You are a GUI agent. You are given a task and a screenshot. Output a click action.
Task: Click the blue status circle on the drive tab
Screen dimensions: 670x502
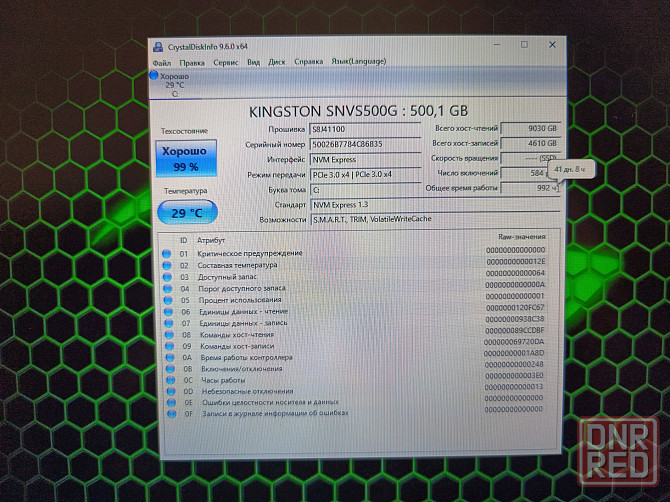(x=153, y=76)
